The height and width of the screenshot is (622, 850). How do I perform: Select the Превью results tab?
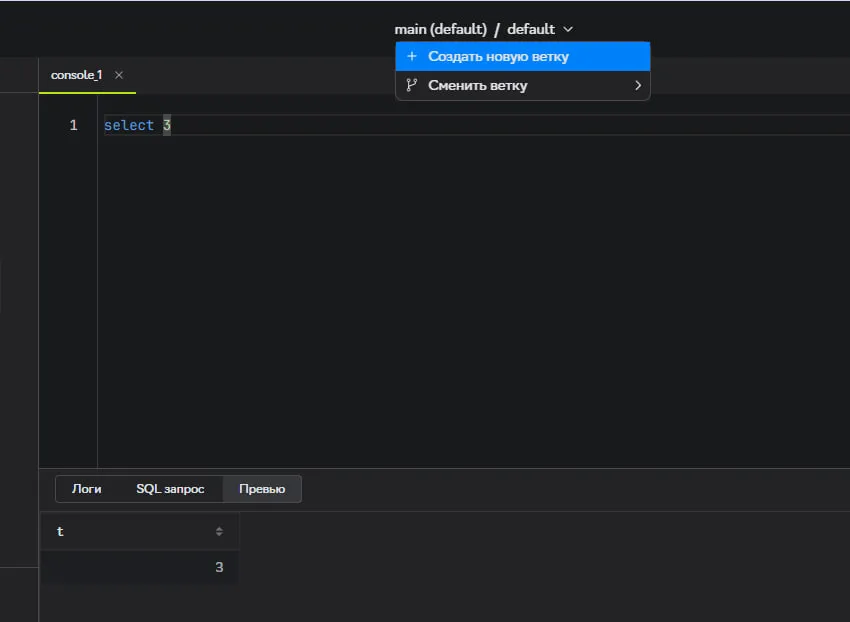pos(262,489)
